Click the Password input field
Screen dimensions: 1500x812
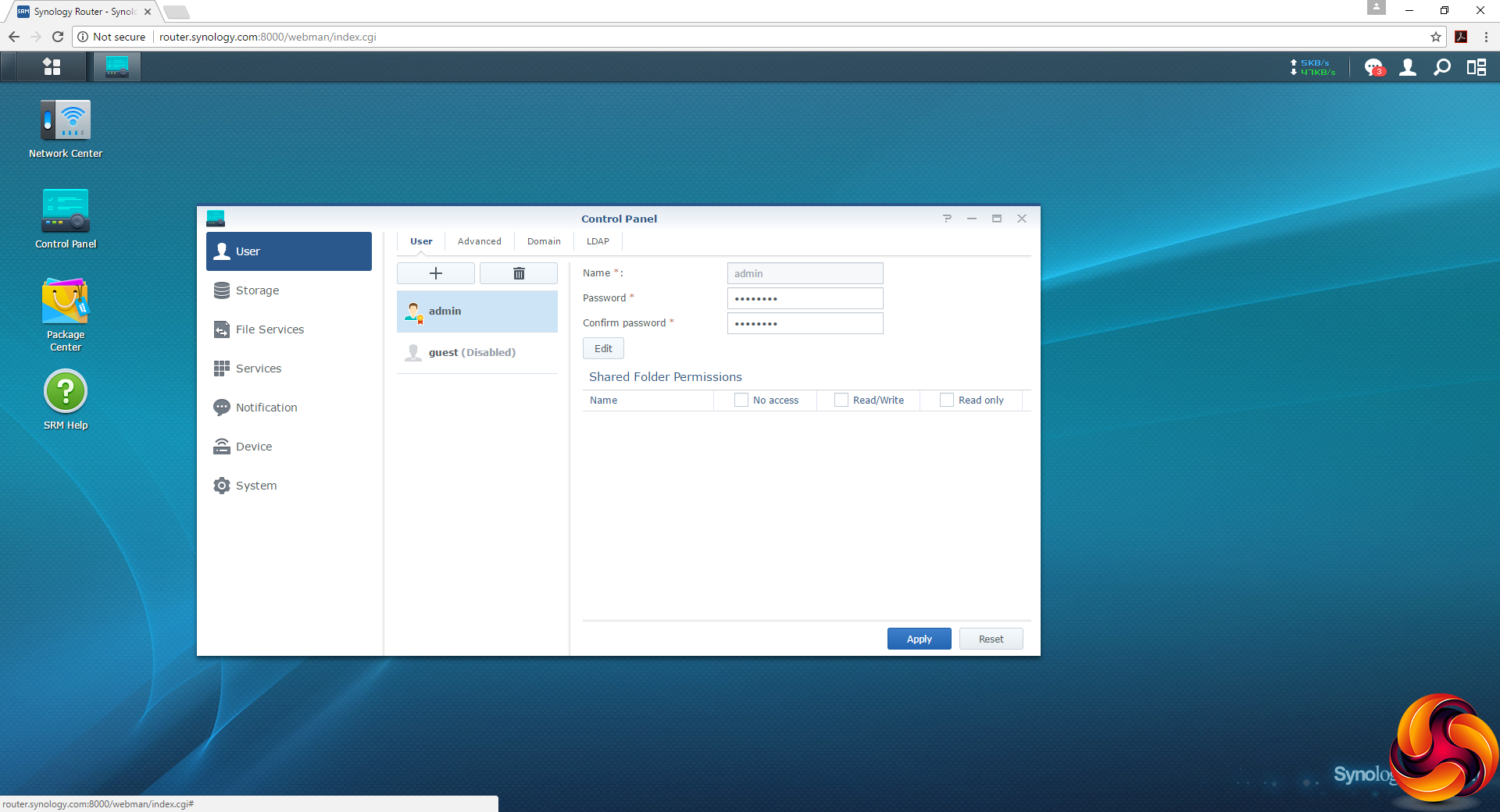point(805,298)
